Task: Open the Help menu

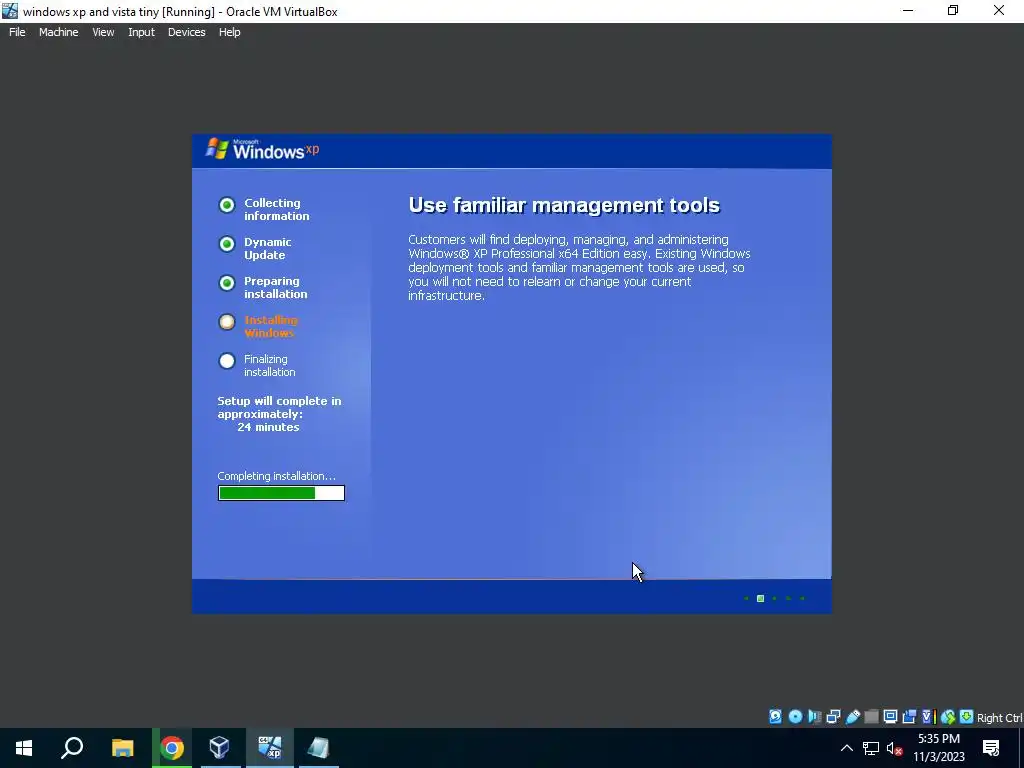Action: coord(229,32)
